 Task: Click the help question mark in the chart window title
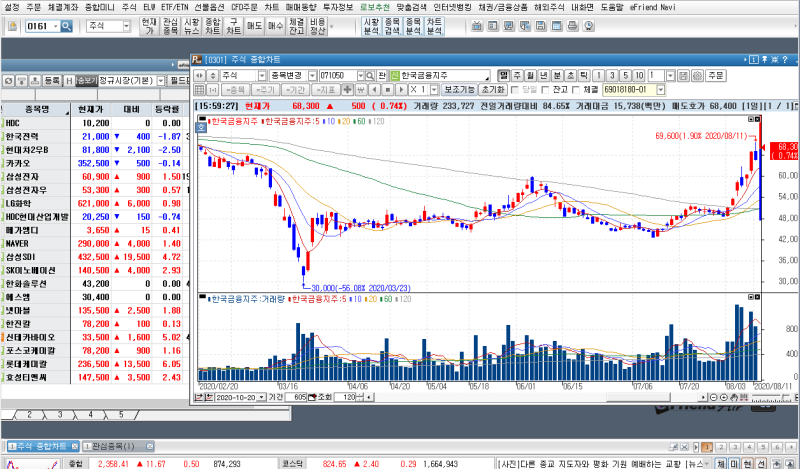[785, 60]
